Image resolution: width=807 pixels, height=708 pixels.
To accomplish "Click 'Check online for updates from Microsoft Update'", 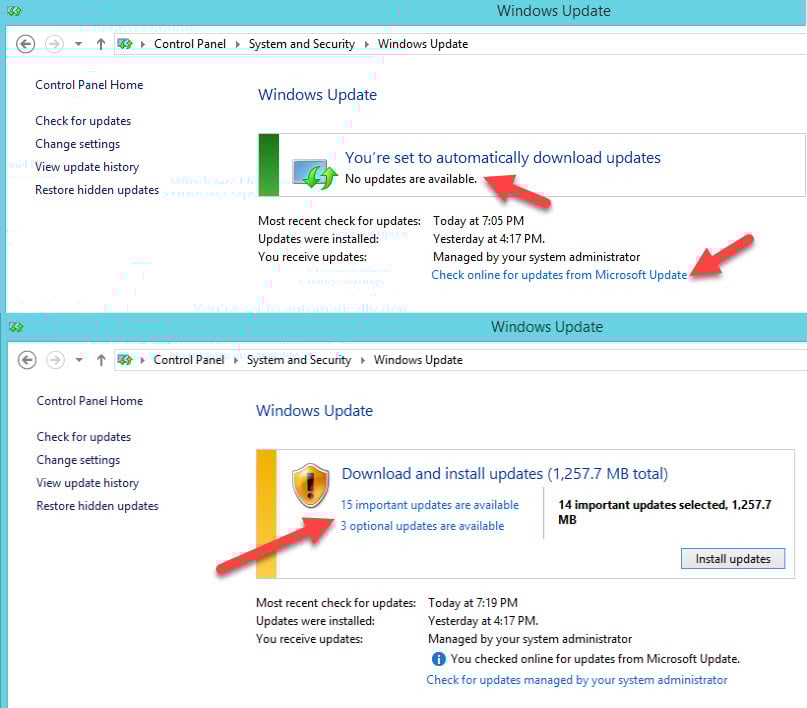I will pos(559,275).
